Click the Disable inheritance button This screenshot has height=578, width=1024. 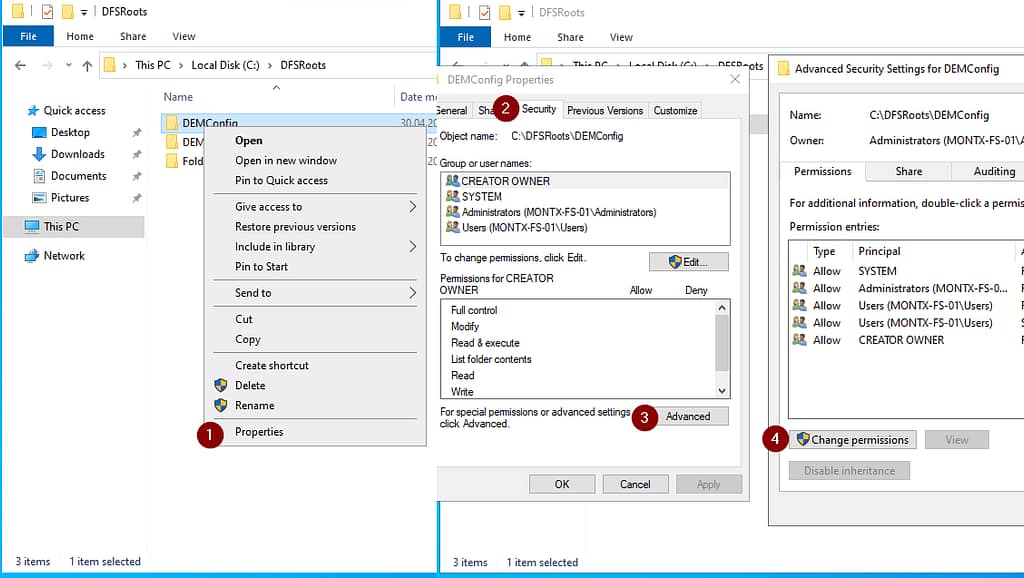point(849,471)
